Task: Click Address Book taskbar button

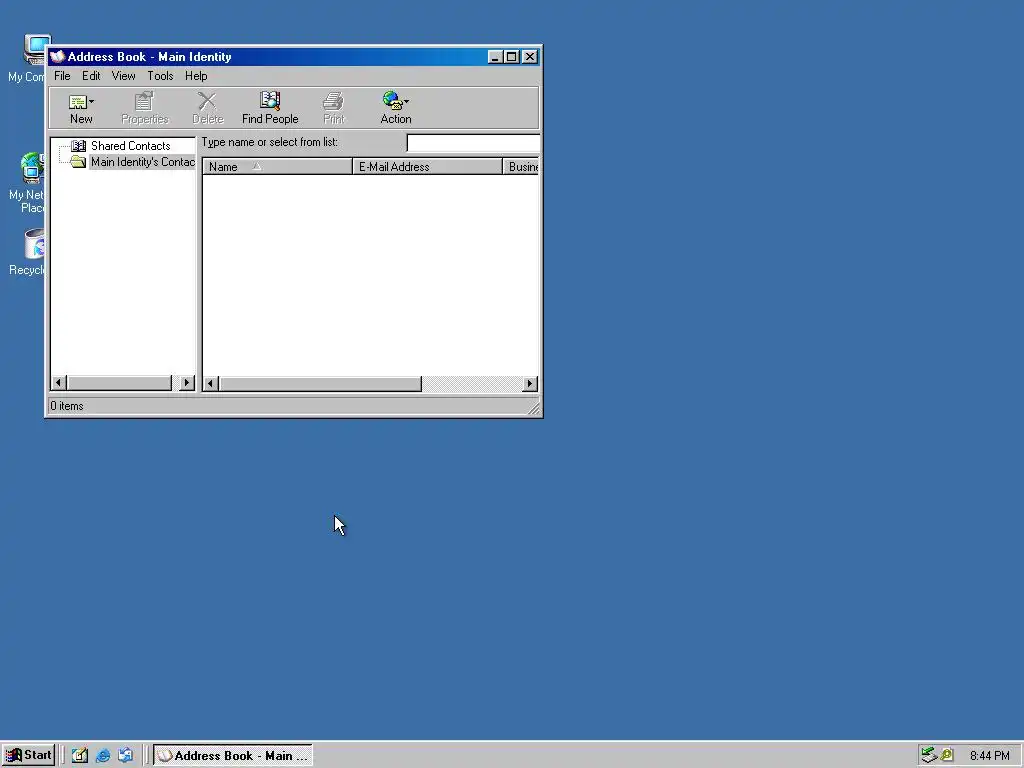Action: 233,756
